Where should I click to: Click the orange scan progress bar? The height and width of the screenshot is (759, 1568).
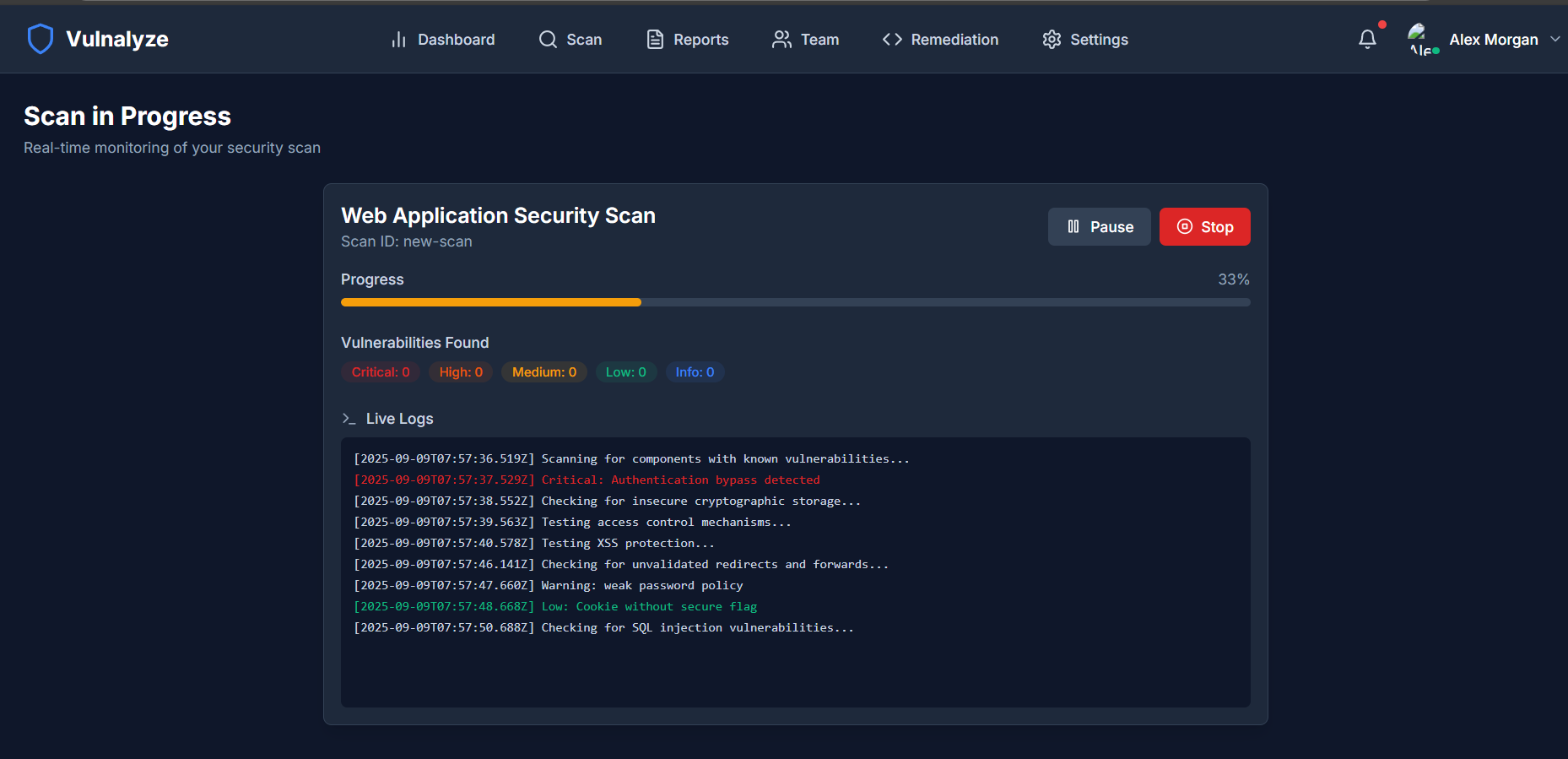click(490, 302)
